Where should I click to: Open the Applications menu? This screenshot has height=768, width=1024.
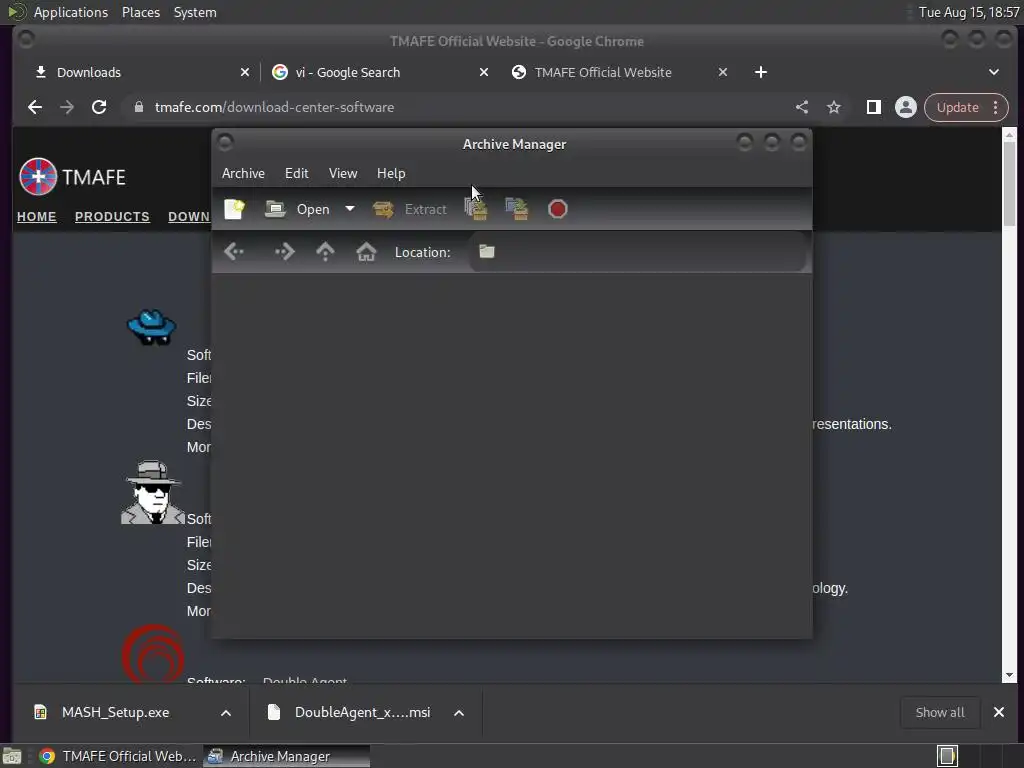pyautogui.click(x=71, y=12)
